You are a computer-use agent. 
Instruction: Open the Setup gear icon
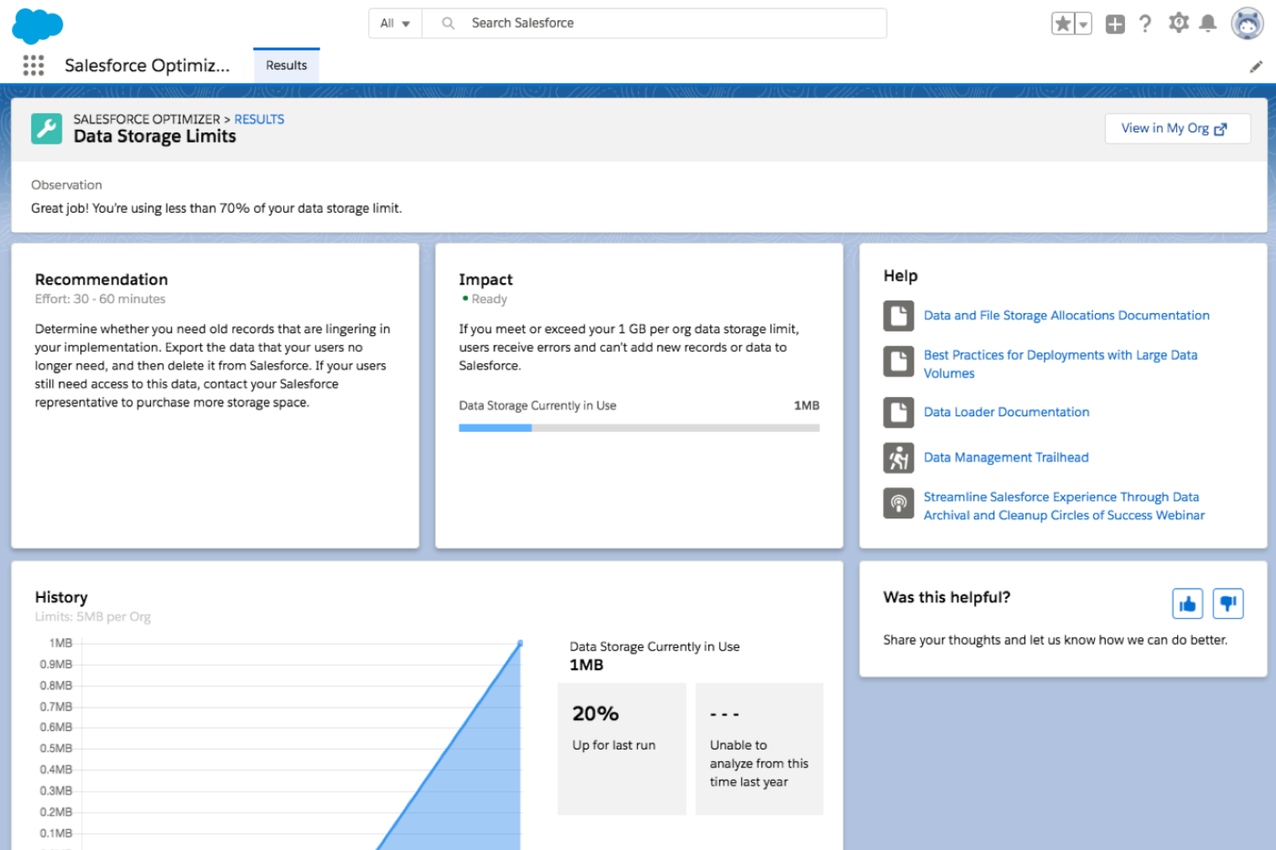[x=1179, y=23]
